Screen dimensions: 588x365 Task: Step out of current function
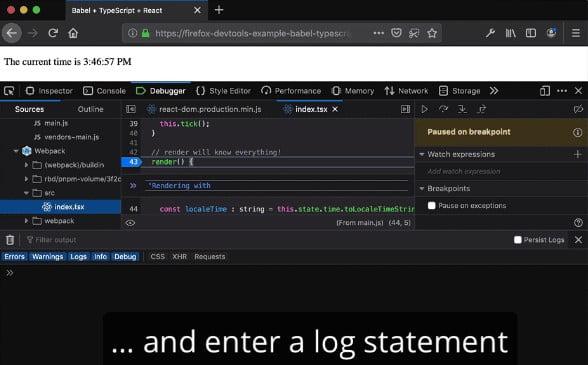pos(482,109)
